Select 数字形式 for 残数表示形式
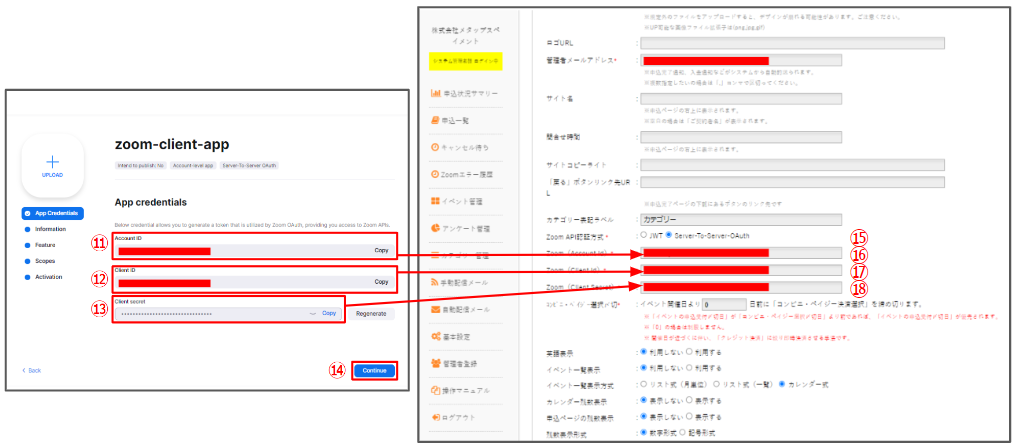The image size is (1018, 447). click(x=643, y=432)
